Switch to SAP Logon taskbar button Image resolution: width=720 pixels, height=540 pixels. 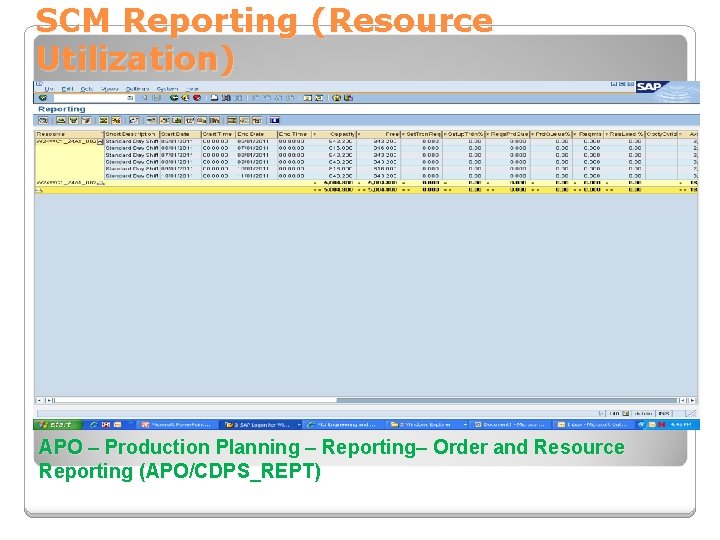(261, 425)
